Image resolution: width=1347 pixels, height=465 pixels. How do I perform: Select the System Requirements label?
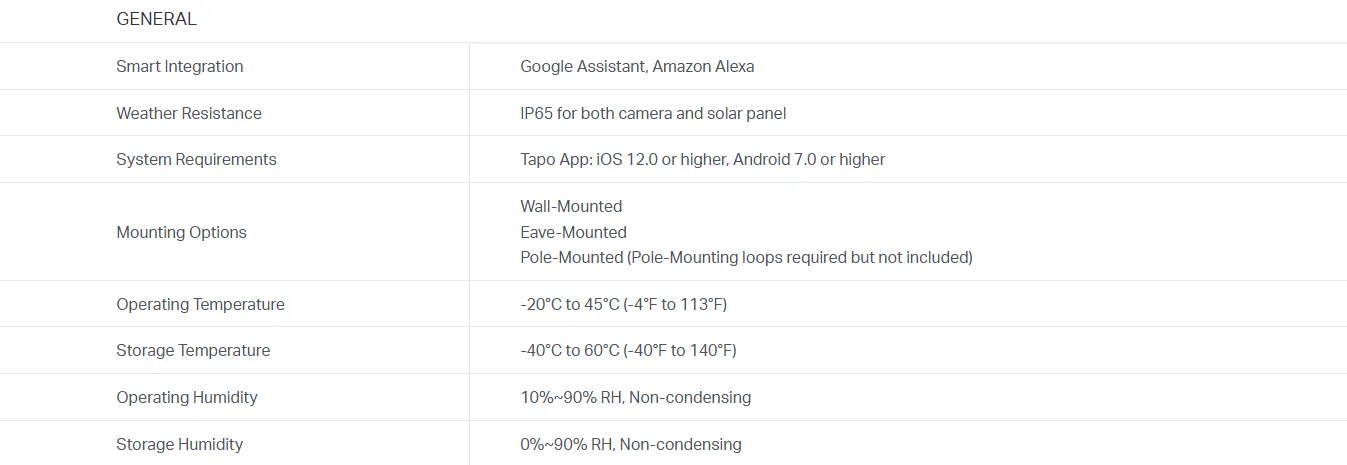coord(196,159)
